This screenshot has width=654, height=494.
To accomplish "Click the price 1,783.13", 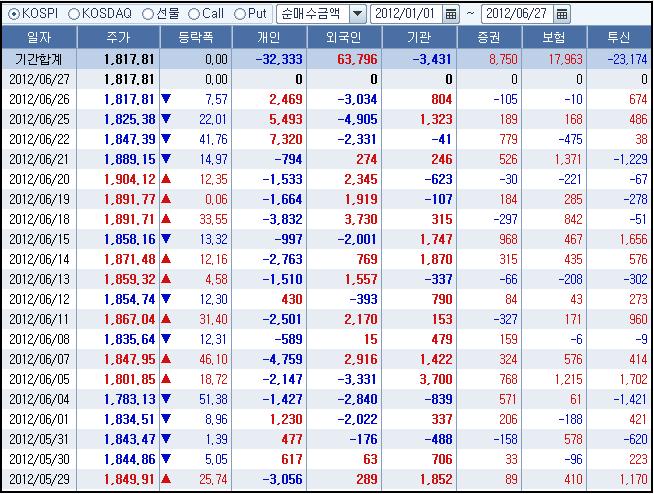I will click(x=129, y=399).
